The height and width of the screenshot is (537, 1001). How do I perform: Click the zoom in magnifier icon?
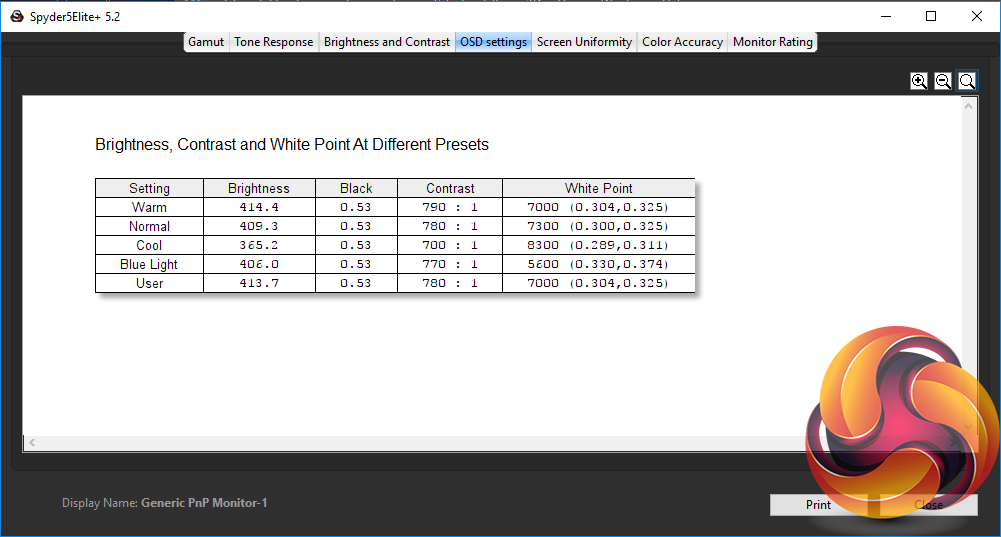(919, 81)
